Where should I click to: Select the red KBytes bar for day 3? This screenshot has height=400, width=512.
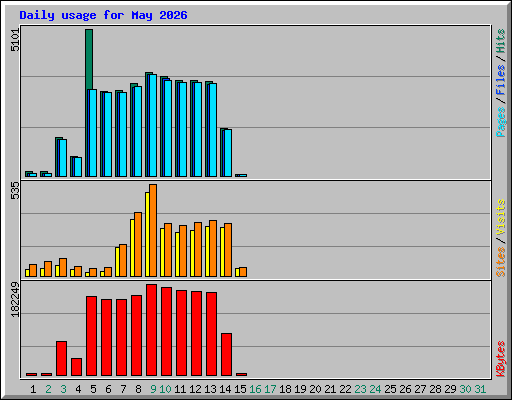[61, 358]
